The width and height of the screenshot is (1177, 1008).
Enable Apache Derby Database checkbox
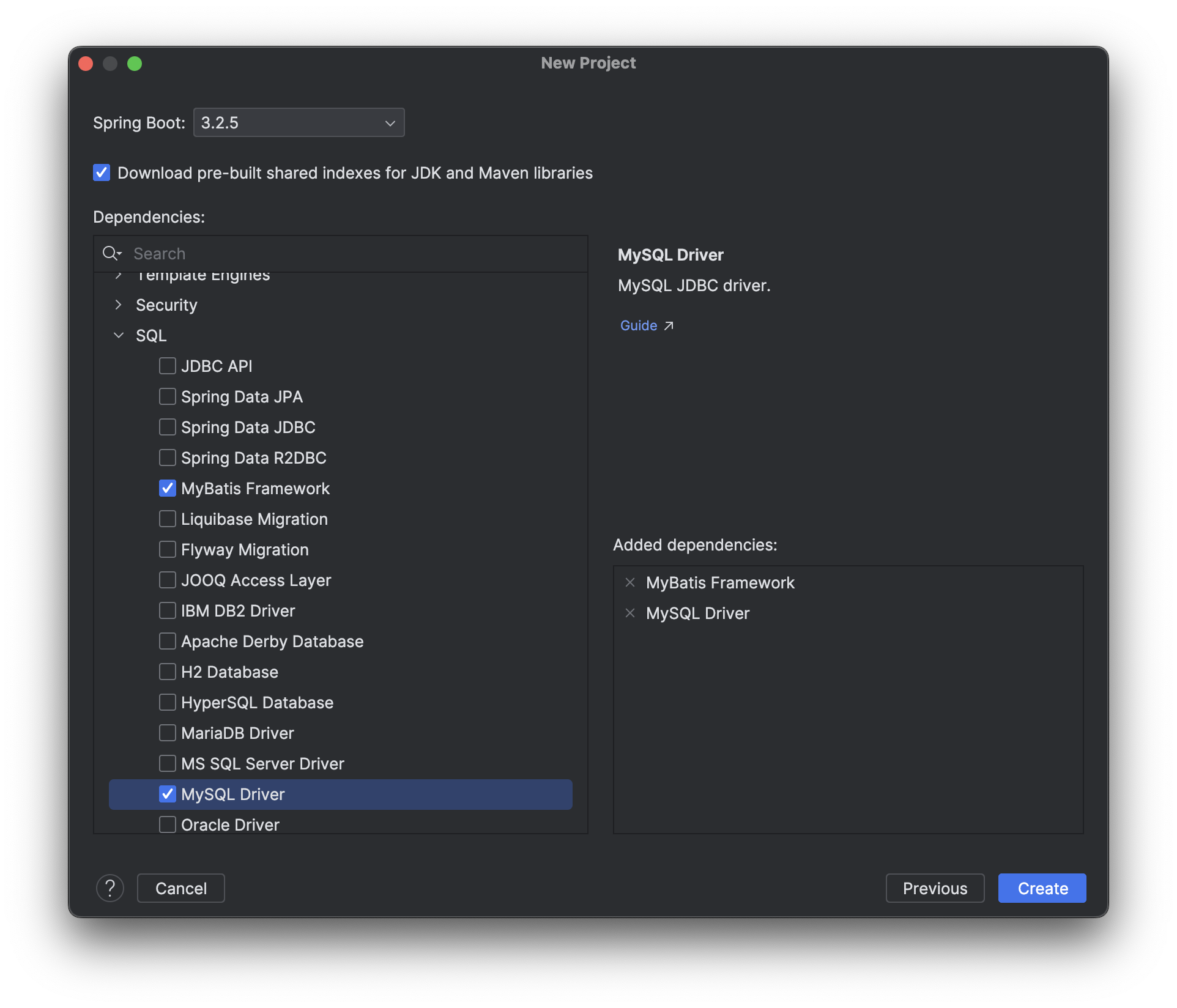coord(167,641)
